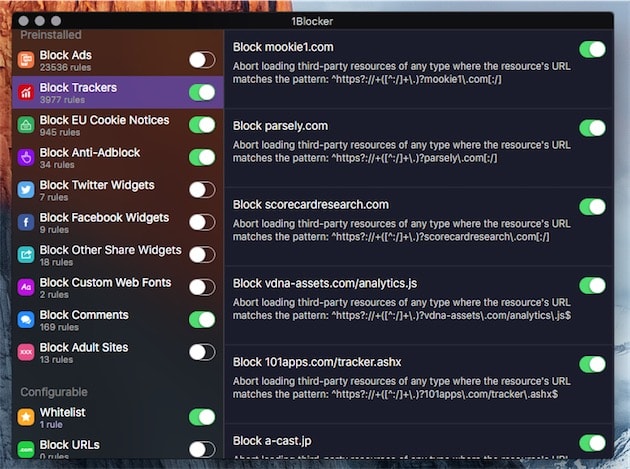630x469 pixels.
Task: Click the Block Other Share Widgets icon
Action: click(26, 255)
